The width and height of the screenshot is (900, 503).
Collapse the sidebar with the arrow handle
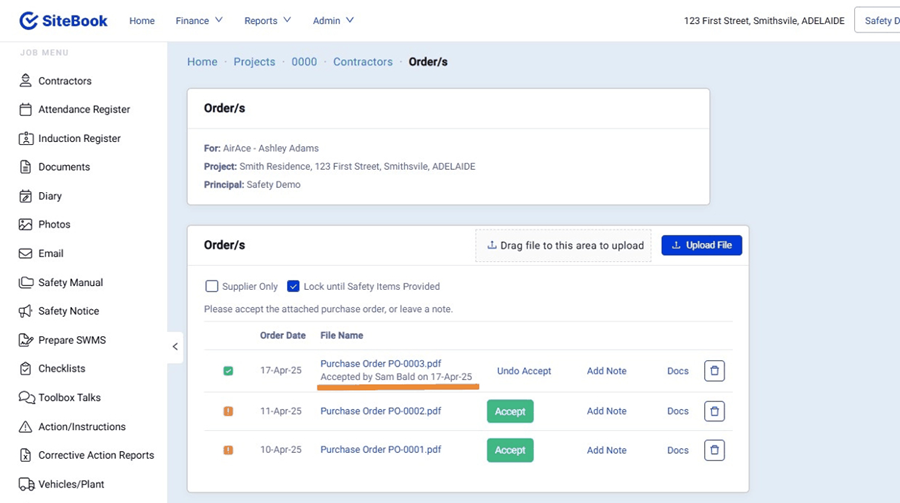[175, 347]
